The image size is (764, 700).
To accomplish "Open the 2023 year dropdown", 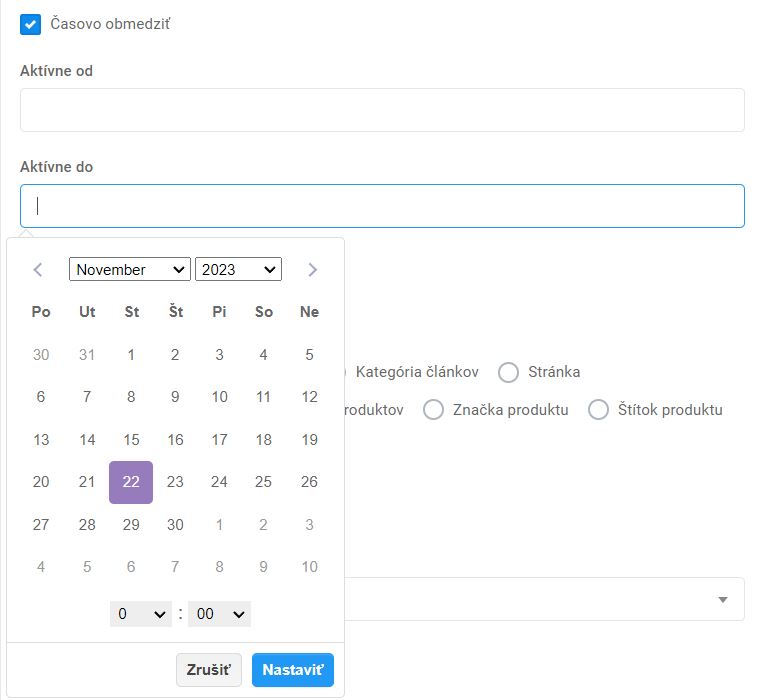I will (x=238, y=270).
